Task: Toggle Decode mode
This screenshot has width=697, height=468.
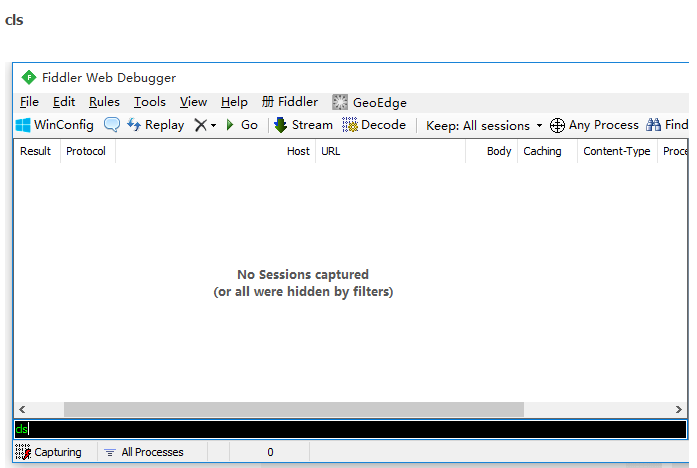Action: coord(374,125)
